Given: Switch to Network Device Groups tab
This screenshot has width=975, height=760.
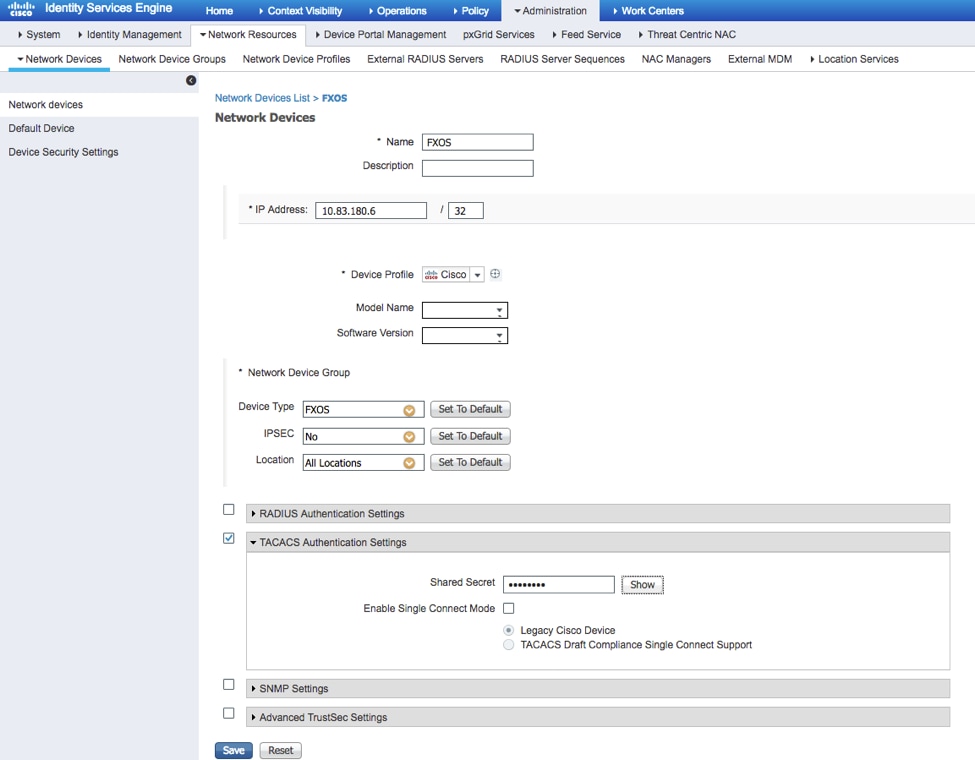Looking at the screenshot, I should point(172,59).
